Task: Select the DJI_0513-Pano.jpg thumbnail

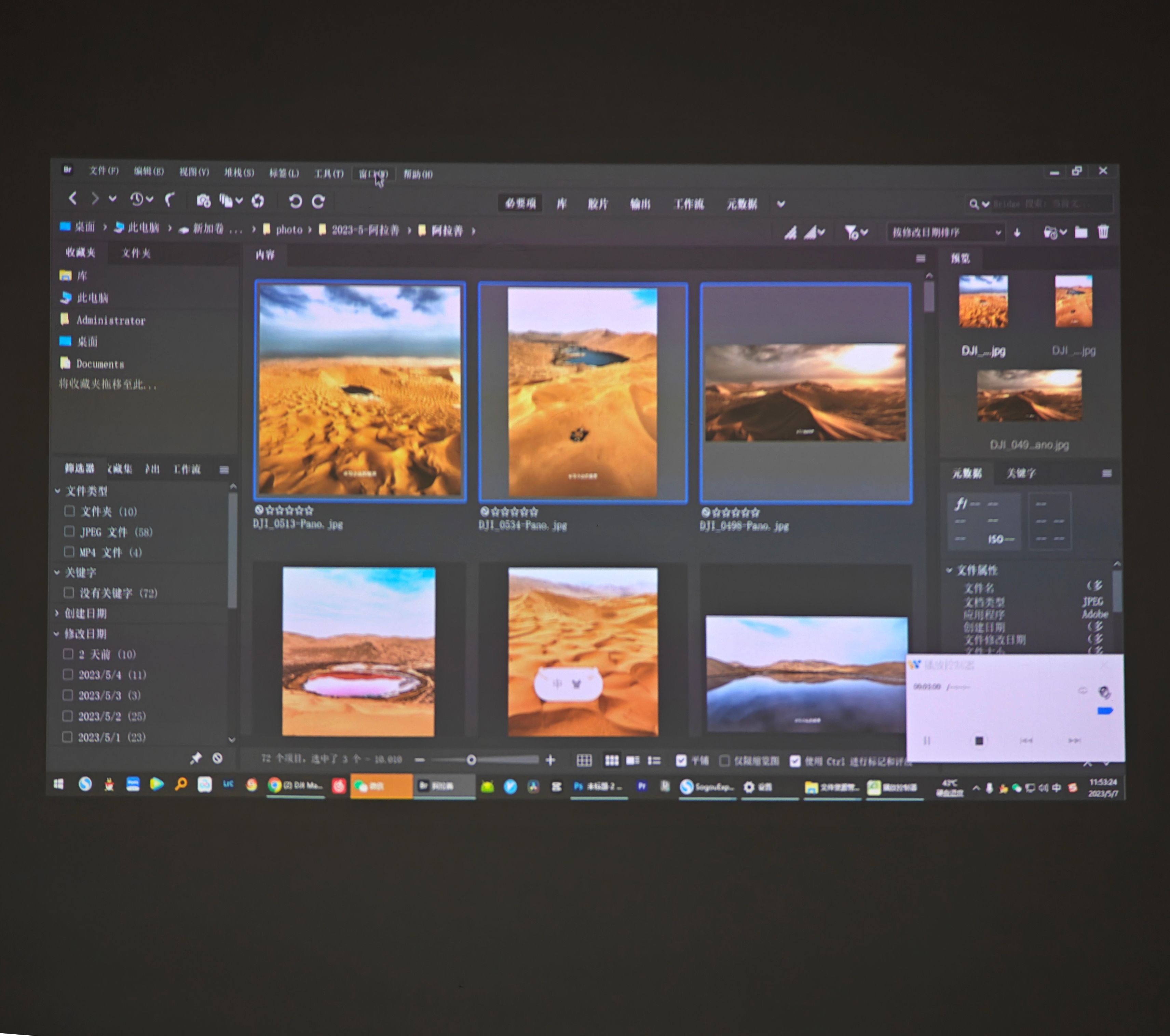Action: coord(360,391)
